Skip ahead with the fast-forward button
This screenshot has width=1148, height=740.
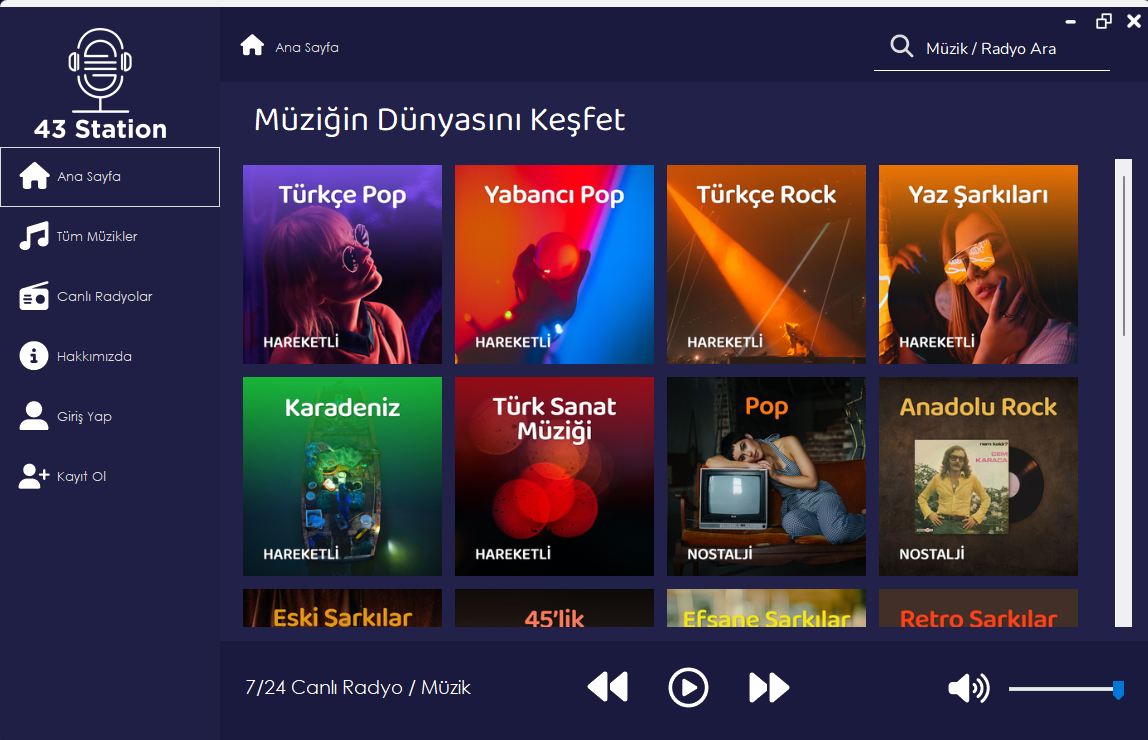click(x=769, y=687)
